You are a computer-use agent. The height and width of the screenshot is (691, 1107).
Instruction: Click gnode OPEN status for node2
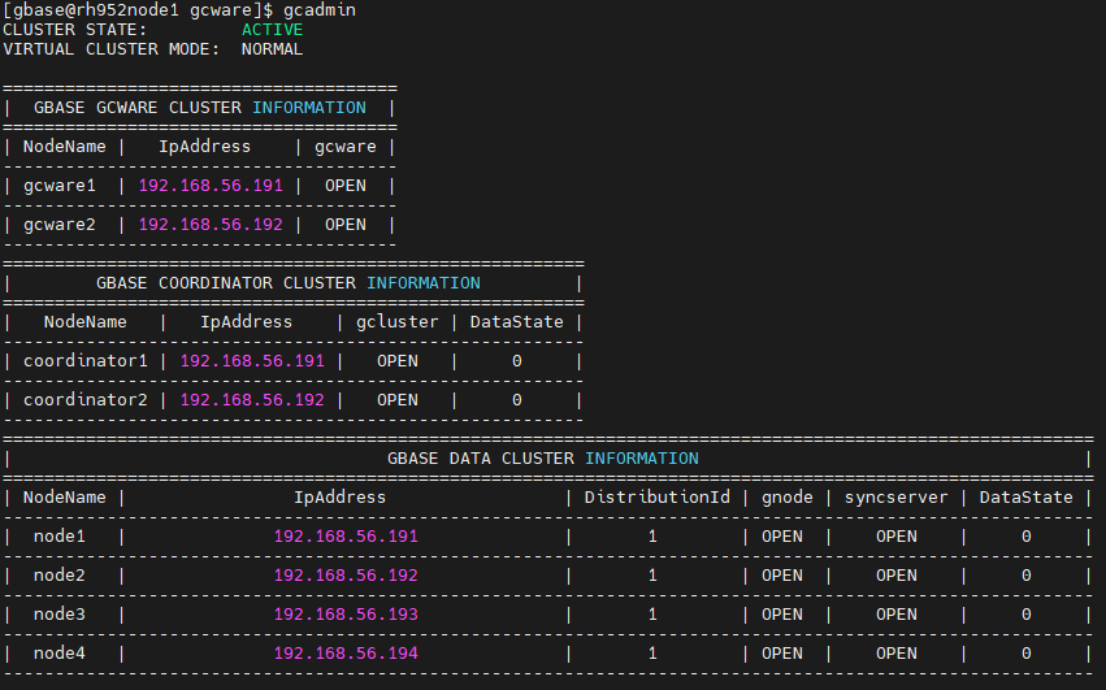(x=782, y=575)
